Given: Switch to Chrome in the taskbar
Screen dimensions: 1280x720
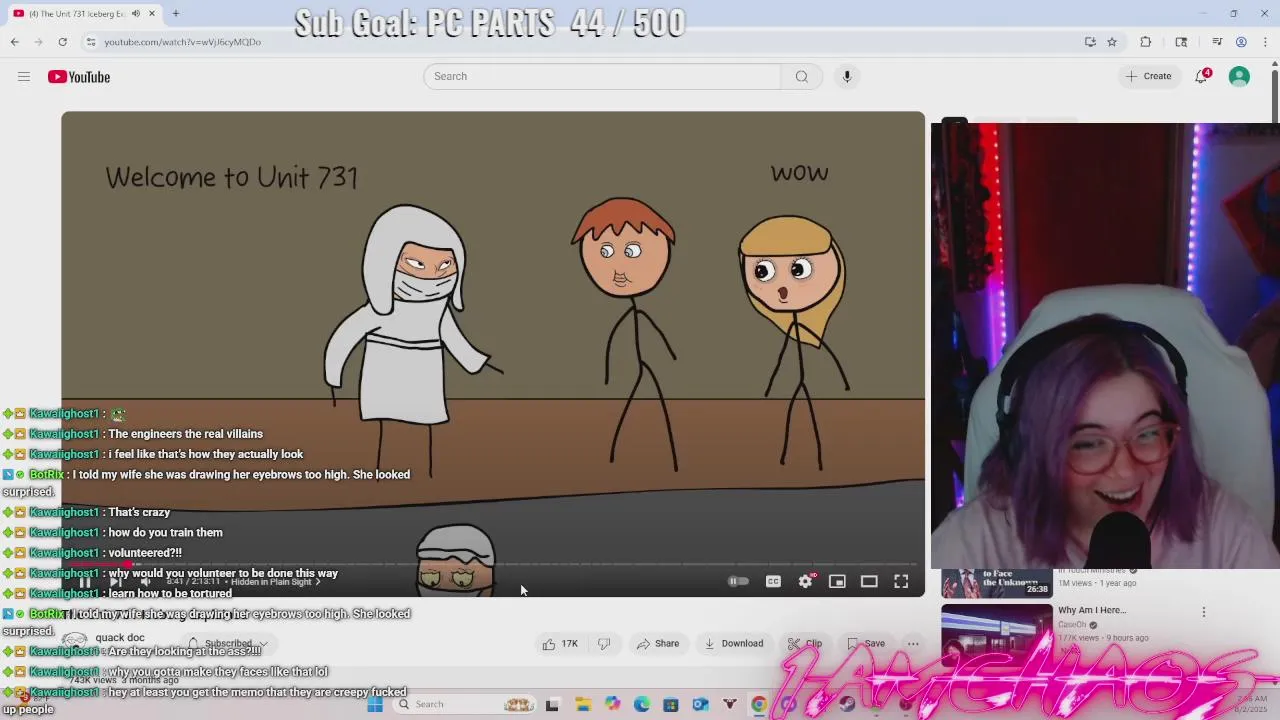Looking at the screenshot, I should (x=759, y=704).
